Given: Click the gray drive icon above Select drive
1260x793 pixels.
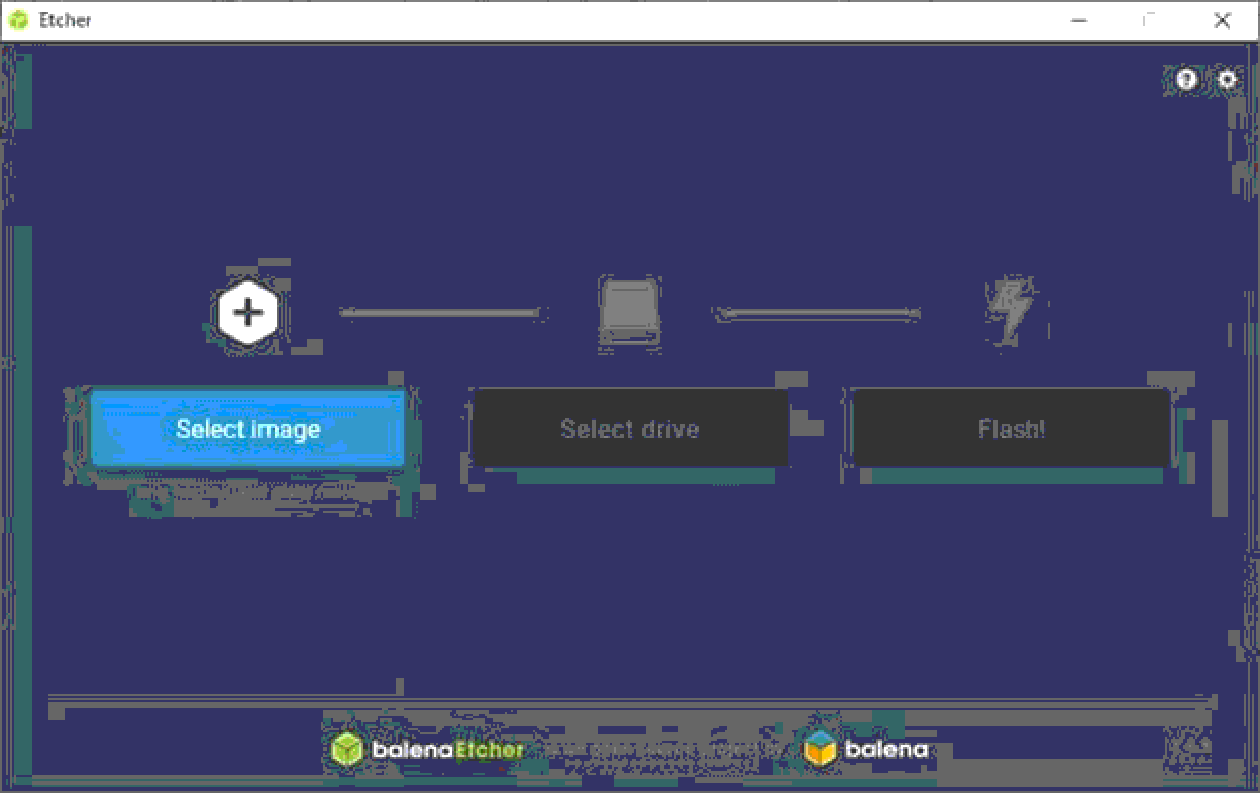Looking at the screenshot, I should [629, 313].
